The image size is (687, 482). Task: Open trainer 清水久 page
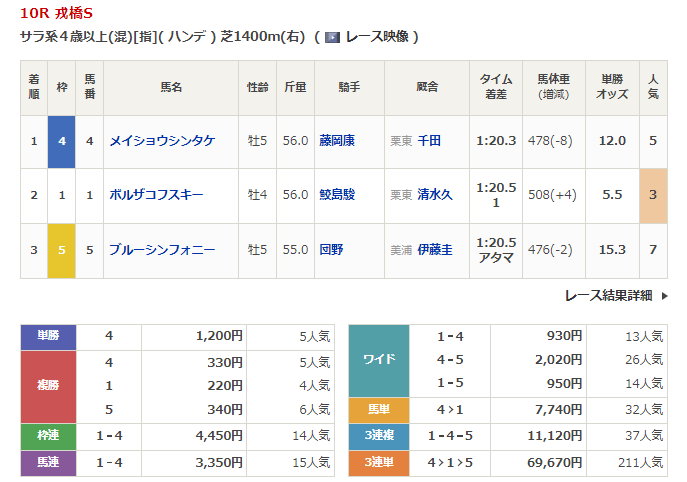tap(435, 195)
